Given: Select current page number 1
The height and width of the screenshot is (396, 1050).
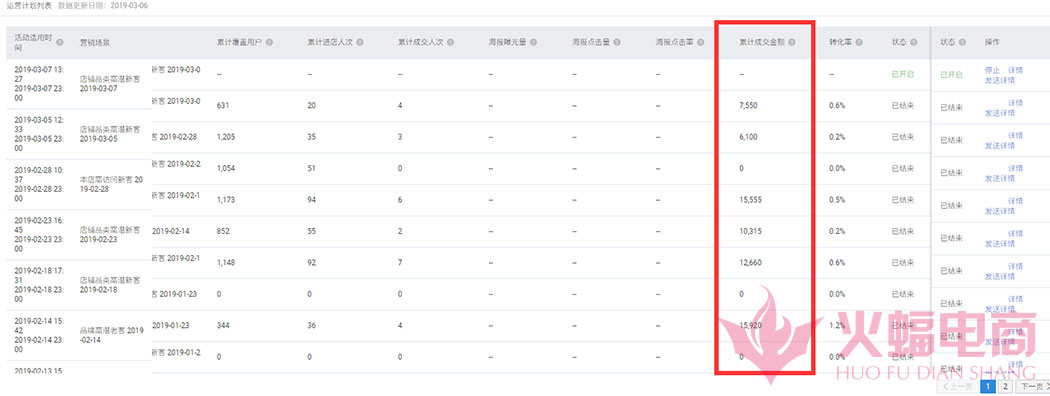Looking at the screenshot, I should (x=988, y=387).
